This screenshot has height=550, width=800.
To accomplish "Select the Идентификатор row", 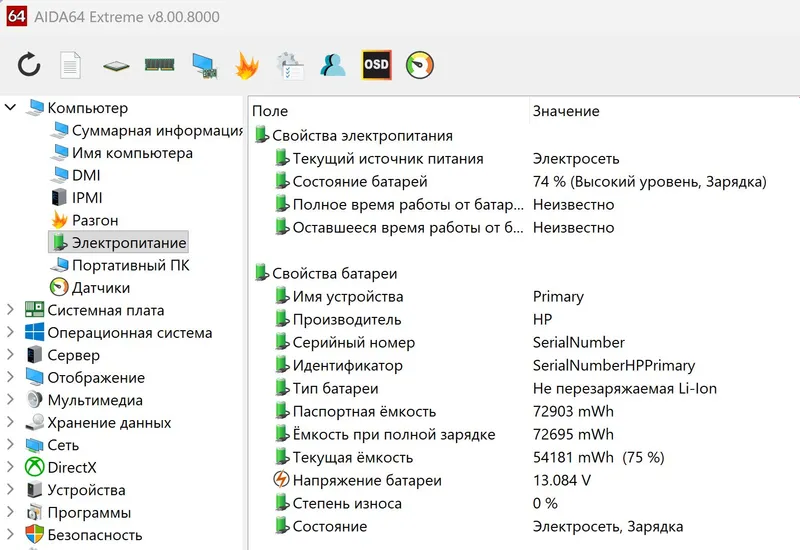I will (524, 365).
